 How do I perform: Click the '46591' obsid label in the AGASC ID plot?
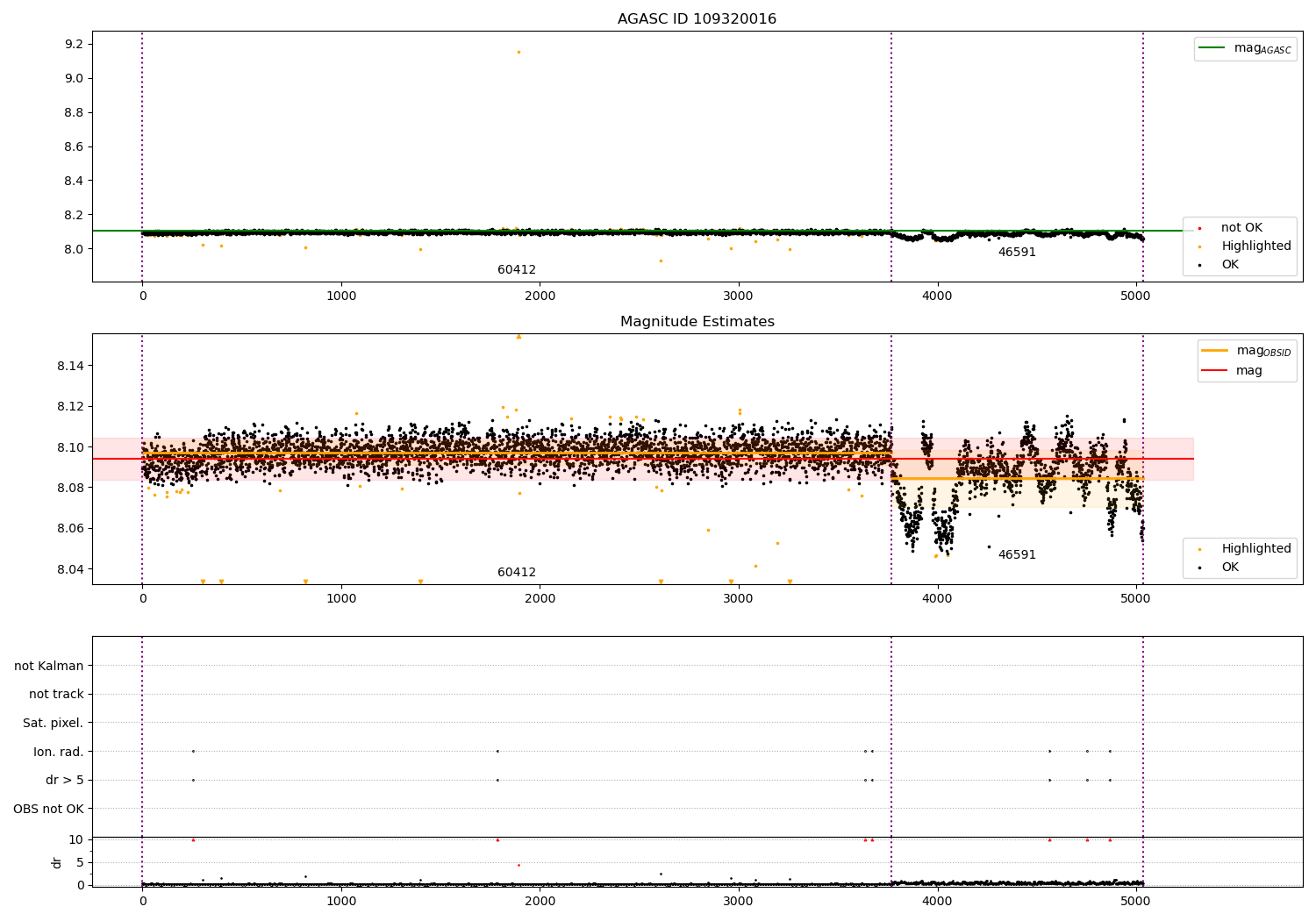coord(1017,253)
